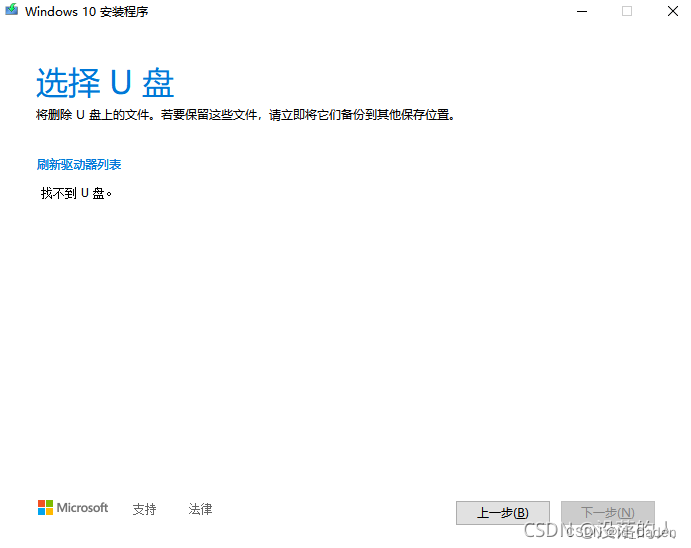The width and height of the screenshot is (691, 548).
Task: Open the 法律 legal link
Action: pos(200,509)
